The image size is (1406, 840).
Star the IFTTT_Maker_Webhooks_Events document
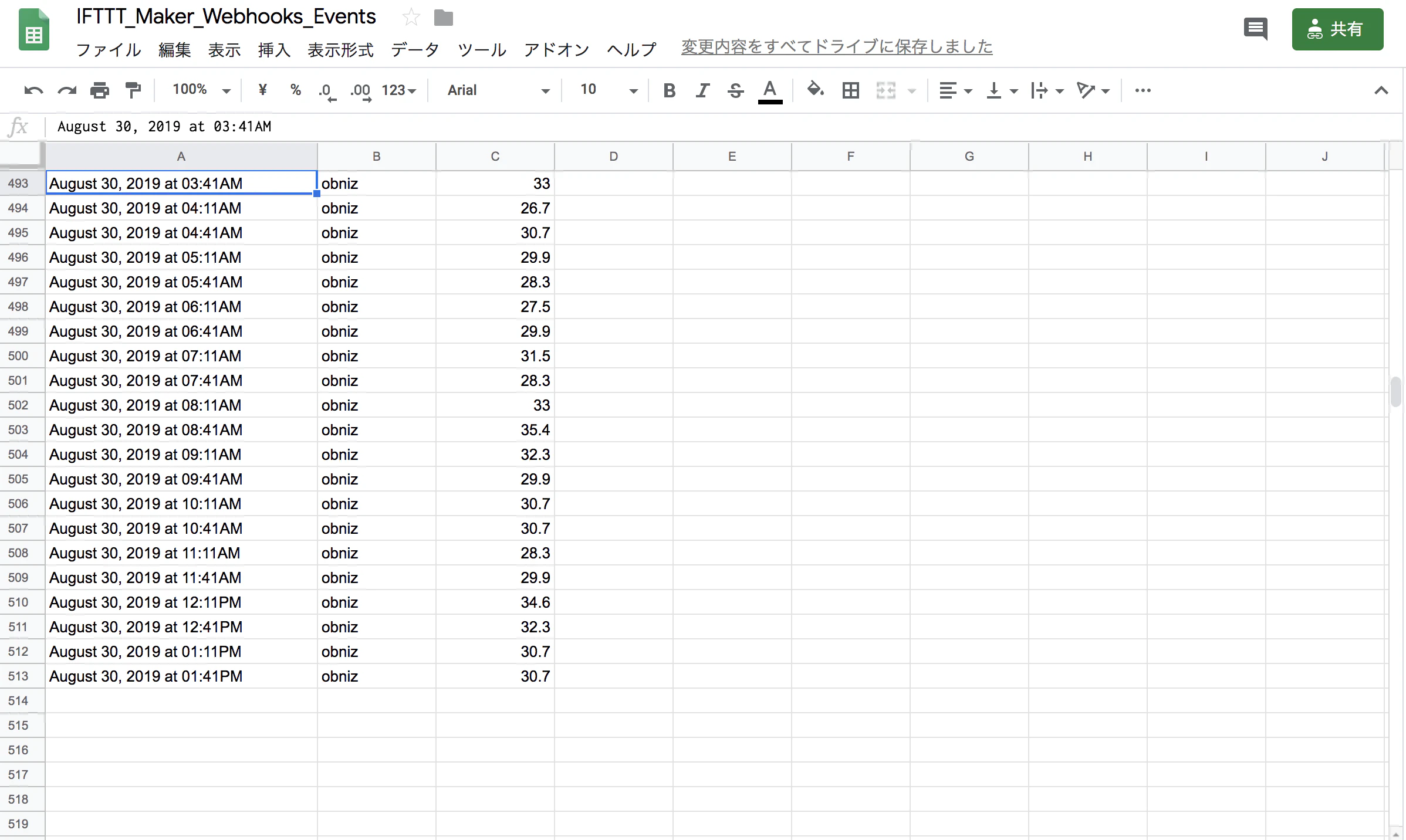411,18
